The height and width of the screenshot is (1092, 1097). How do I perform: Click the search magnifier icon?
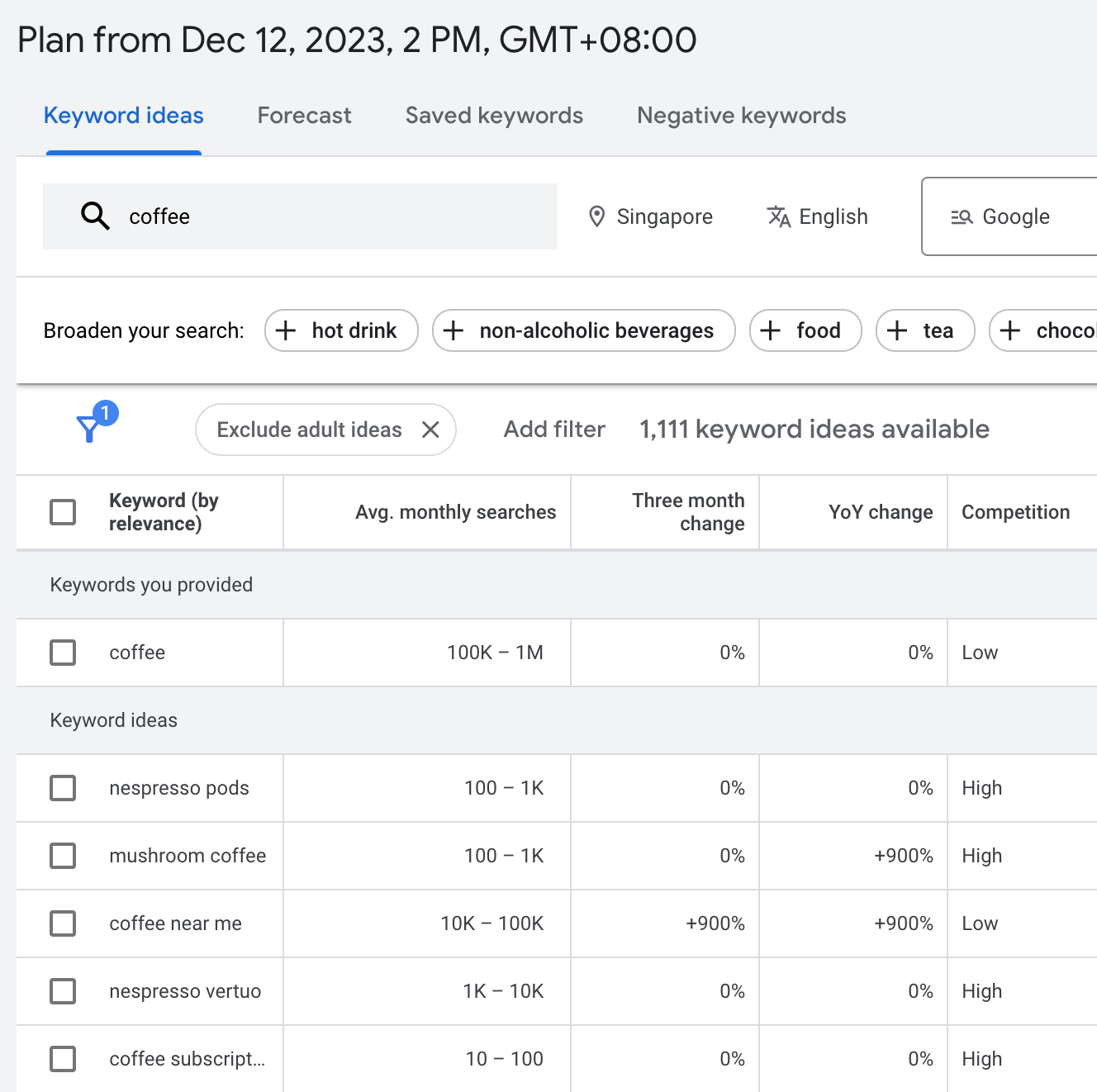(94, 216)
